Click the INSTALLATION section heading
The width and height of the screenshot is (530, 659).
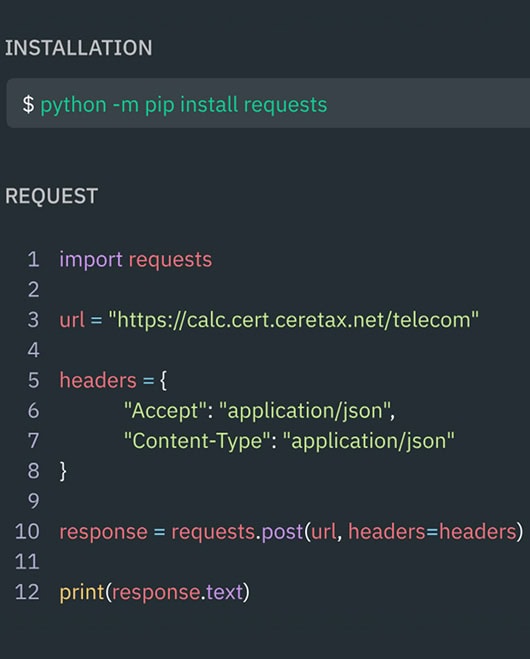(79, 47)
